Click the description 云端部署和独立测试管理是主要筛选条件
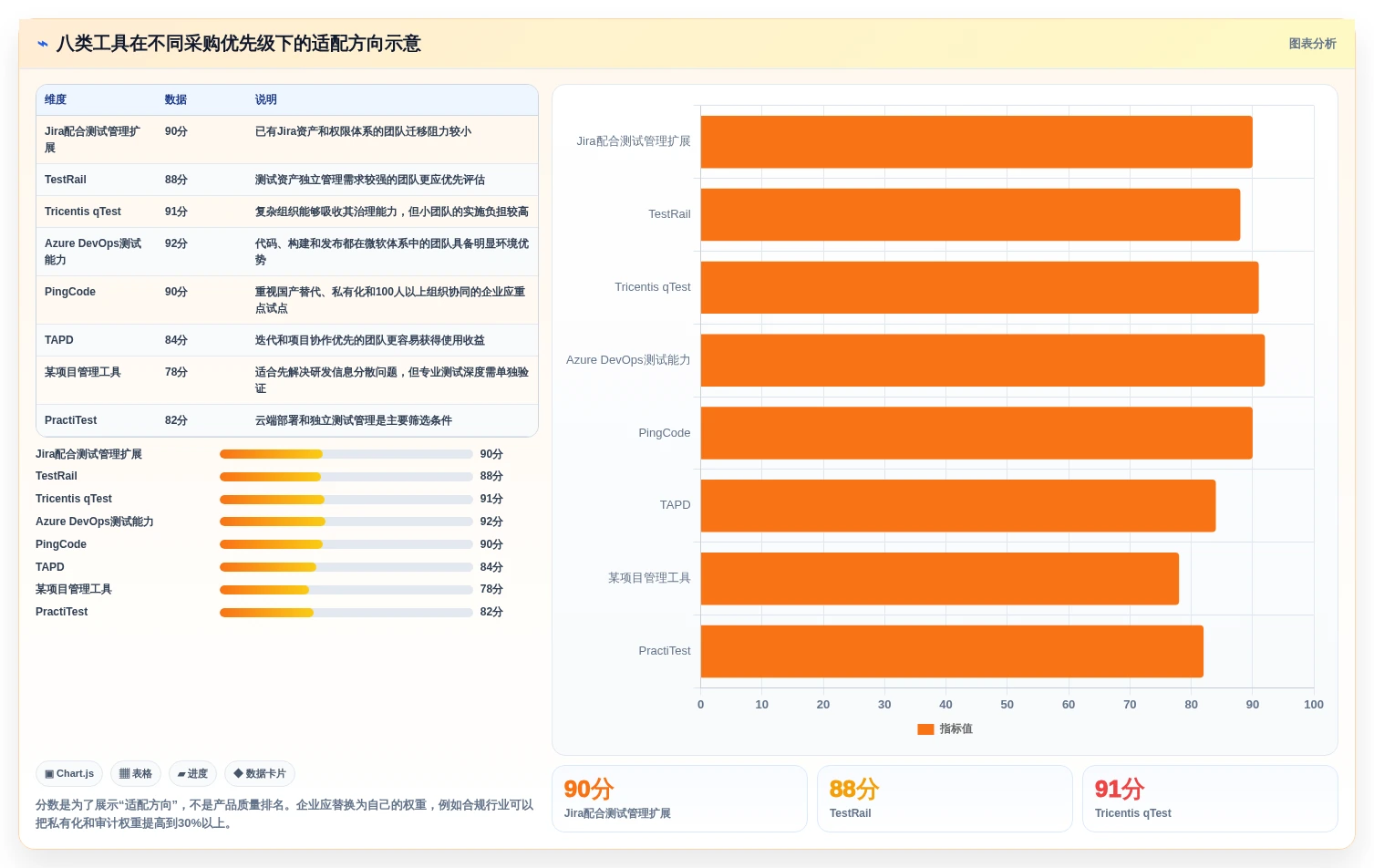The image size is (1374, 868). tap(354, 420)
